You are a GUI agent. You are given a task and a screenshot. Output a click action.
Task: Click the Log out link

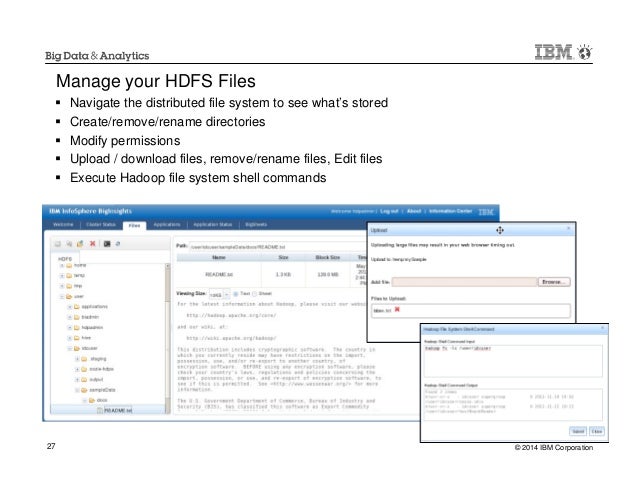pyautogui.click(x=389, y=211)
